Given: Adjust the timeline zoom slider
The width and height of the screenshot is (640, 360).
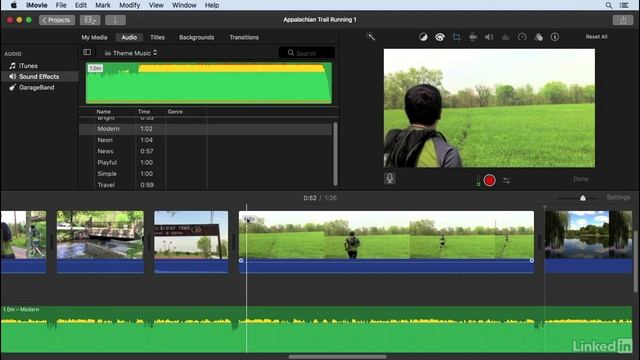Looking at the screenshot, I should tap(583, 198).
